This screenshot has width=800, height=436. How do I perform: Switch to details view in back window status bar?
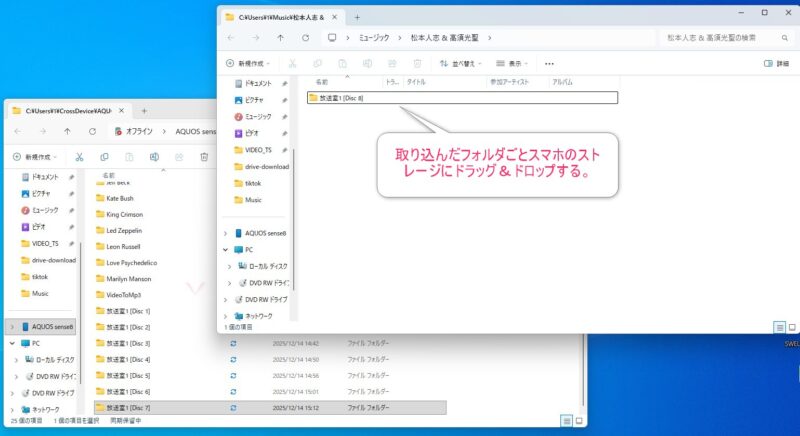[565, 421]
